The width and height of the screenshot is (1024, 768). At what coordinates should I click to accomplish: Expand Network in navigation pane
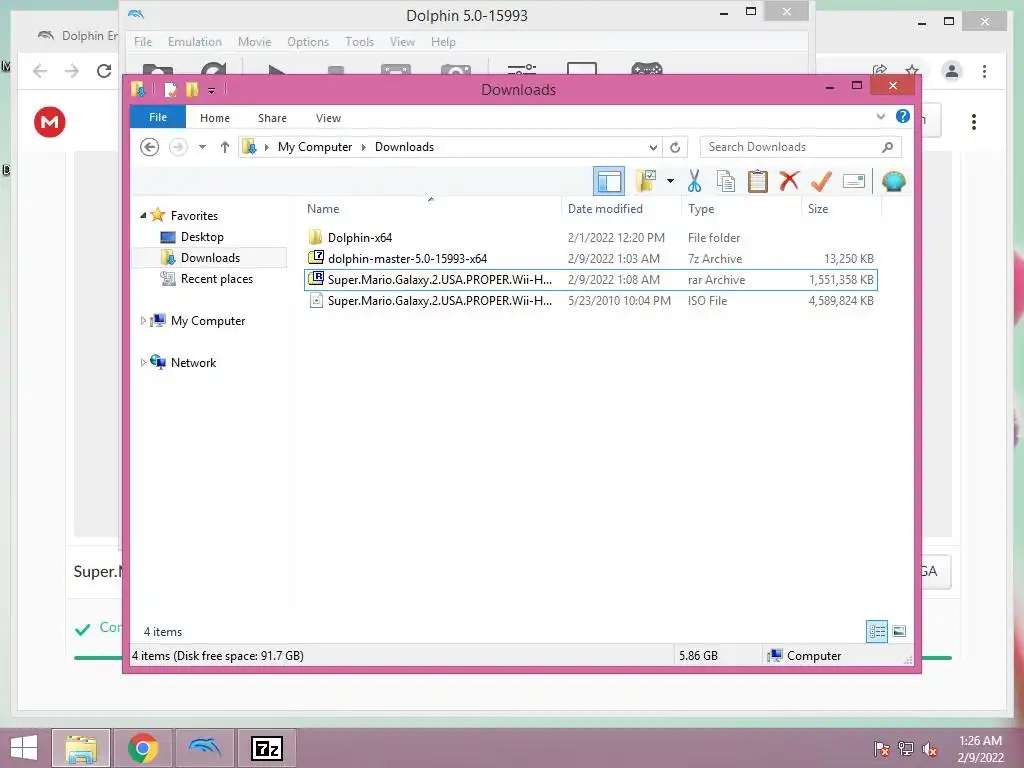click(143, 362)
